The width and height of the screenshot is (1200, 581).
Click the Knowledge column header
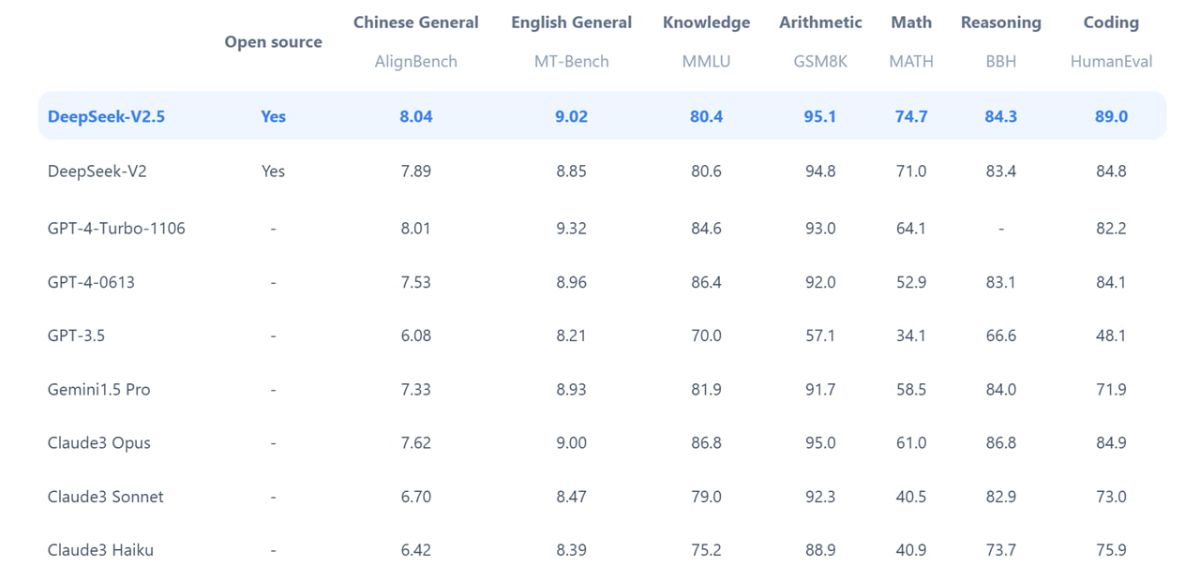(706, 22)
